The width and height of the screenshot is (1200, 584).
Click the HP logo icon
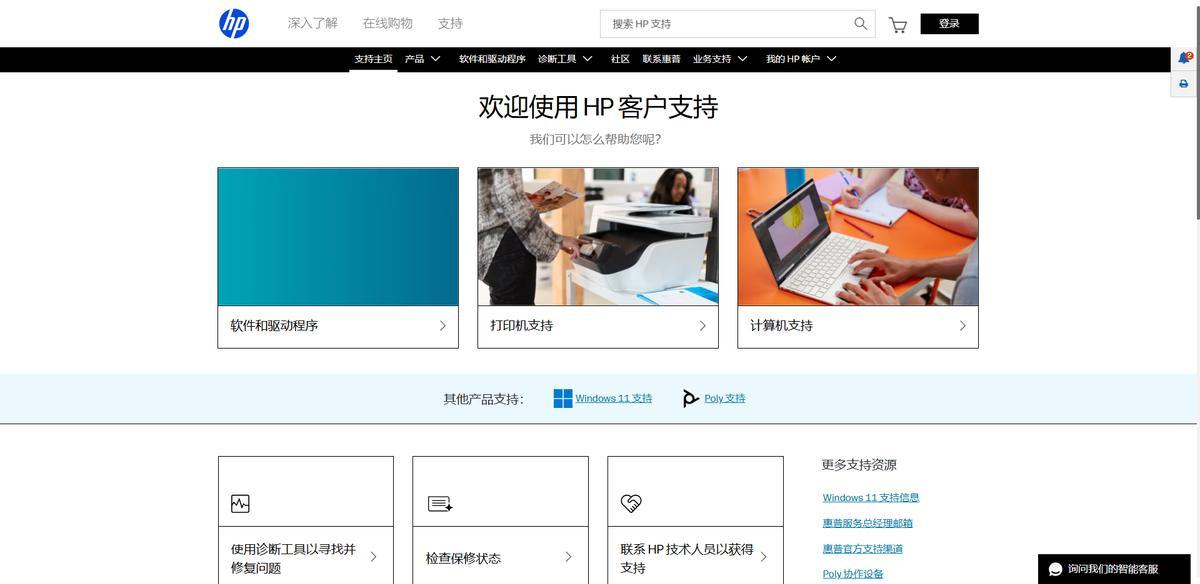(x=234, y=23)
